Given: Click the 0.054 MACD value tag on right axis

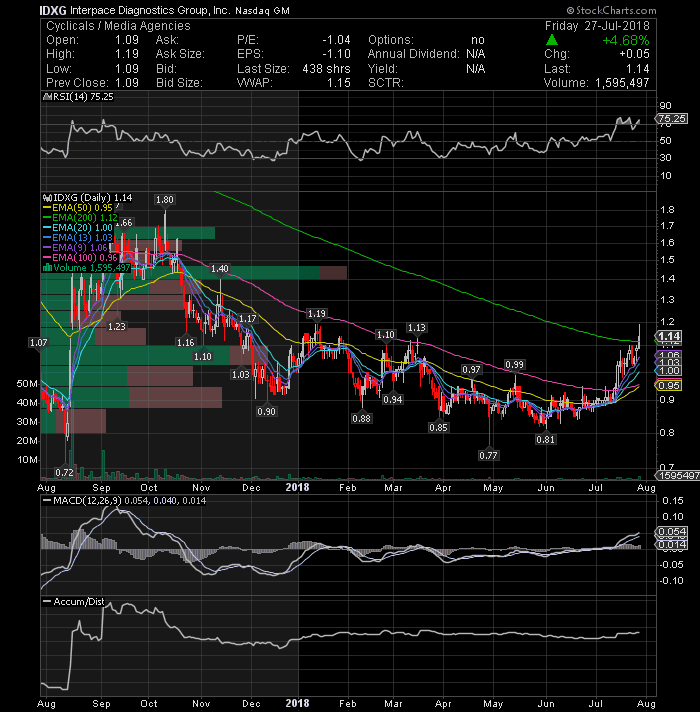Looking at the screenshot, I should [x=672, y=532].
